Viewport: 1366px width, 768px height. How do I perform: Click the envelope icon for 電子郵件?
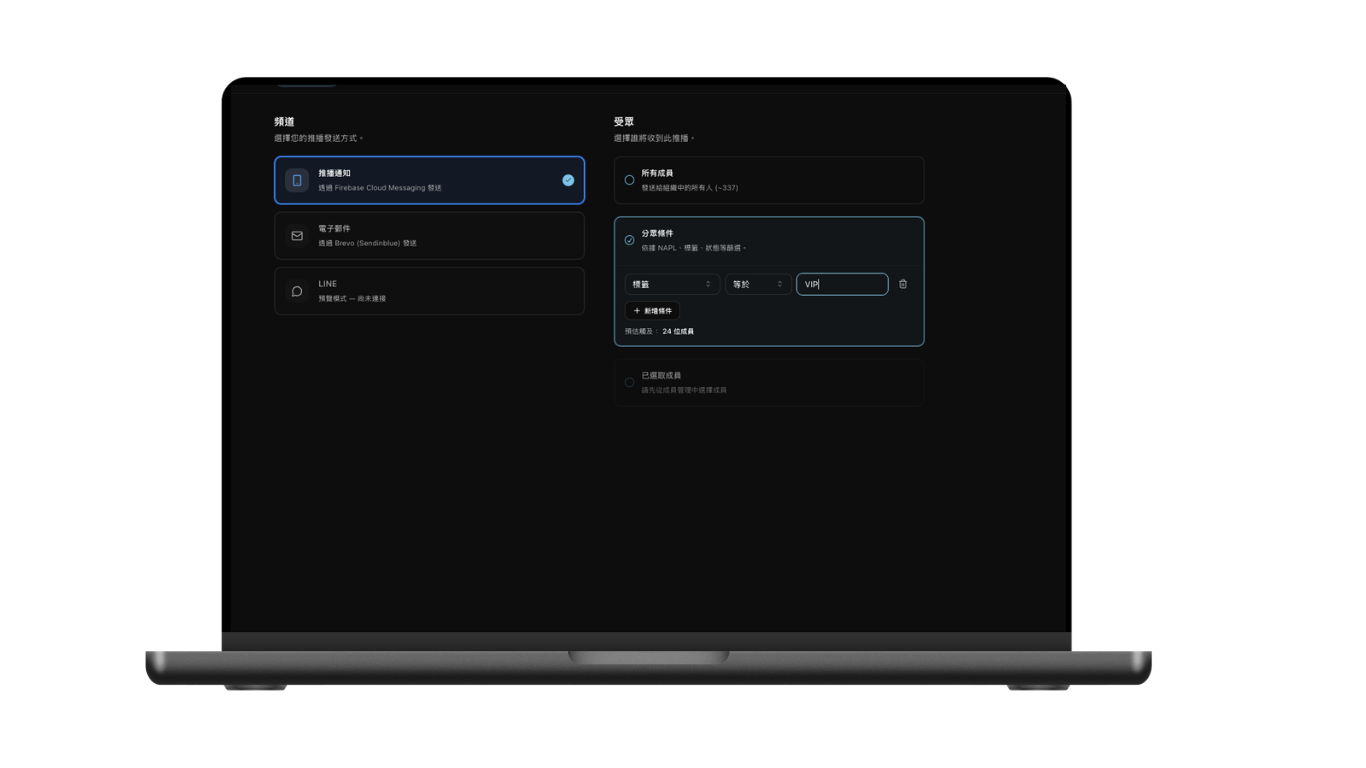[297, 236]
